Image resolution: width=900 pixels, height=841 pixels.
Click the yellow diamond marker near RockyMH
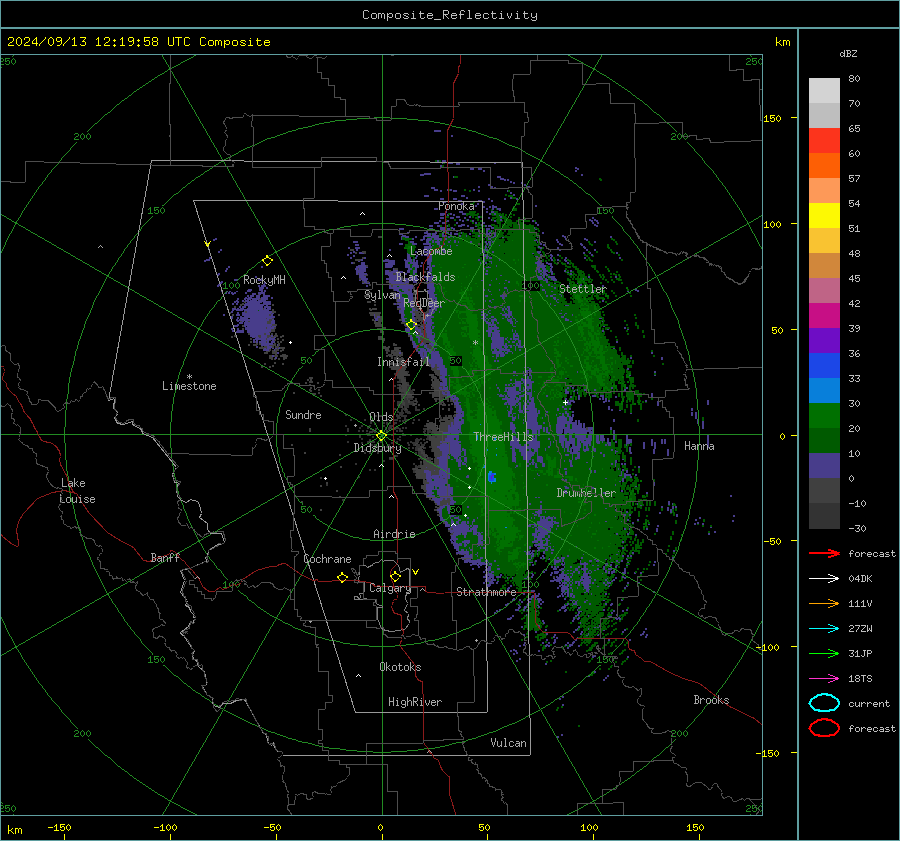pyautogui.click(x=267, y=261)
